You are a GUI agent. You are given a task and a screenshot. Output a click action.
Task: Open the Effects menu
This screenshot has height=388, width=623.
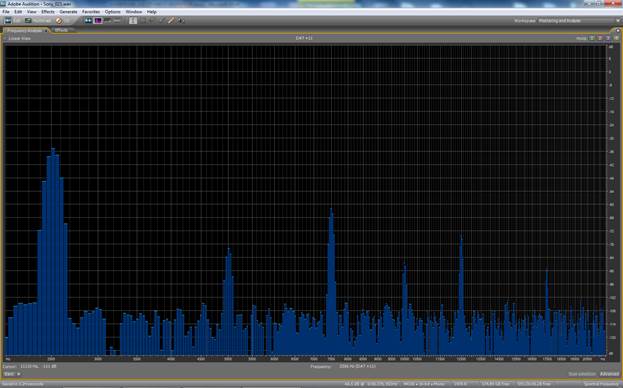coord(48,12)
